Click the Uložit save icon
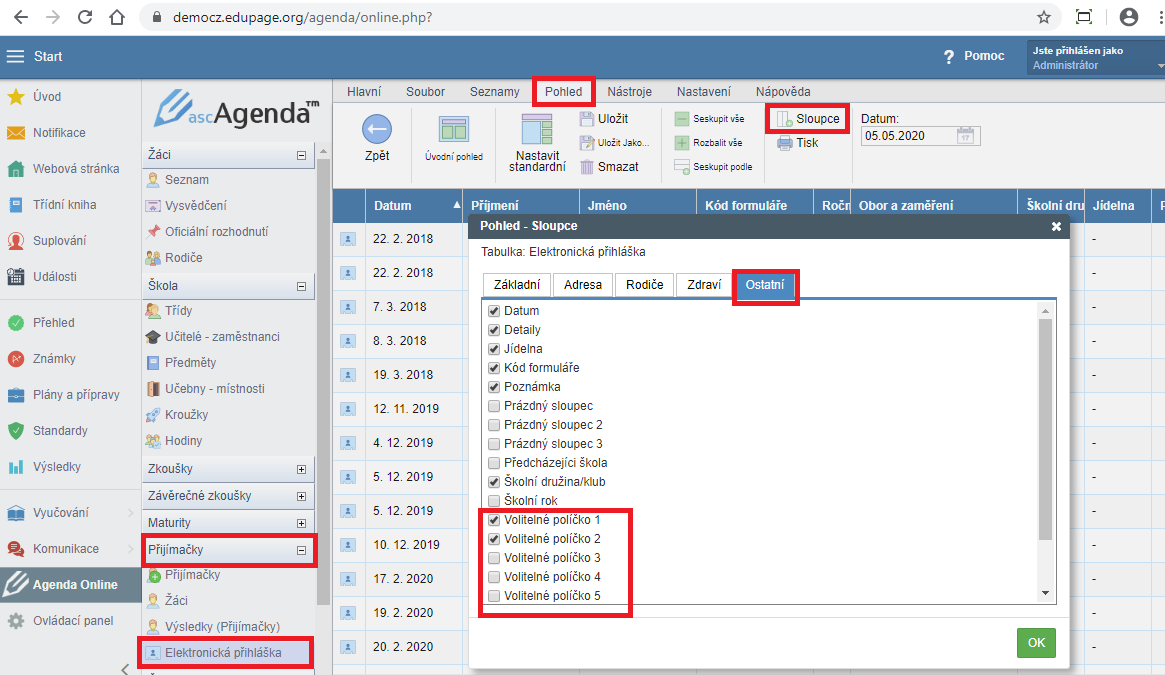Image resolution: width=1165 pixels, height=675 pixels. pos(588,119)
